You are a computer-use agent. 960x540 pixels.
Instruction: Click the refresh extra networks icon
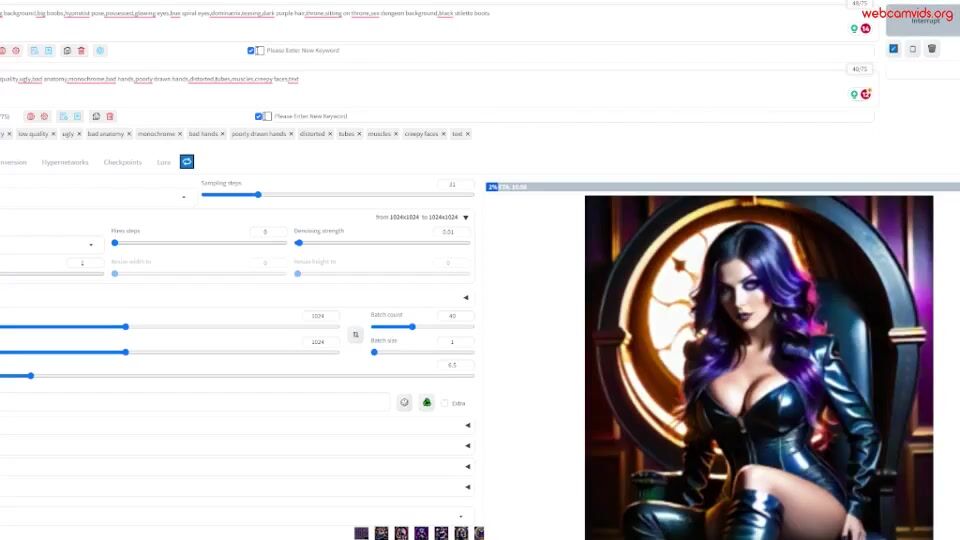click(x=187, y=162)
